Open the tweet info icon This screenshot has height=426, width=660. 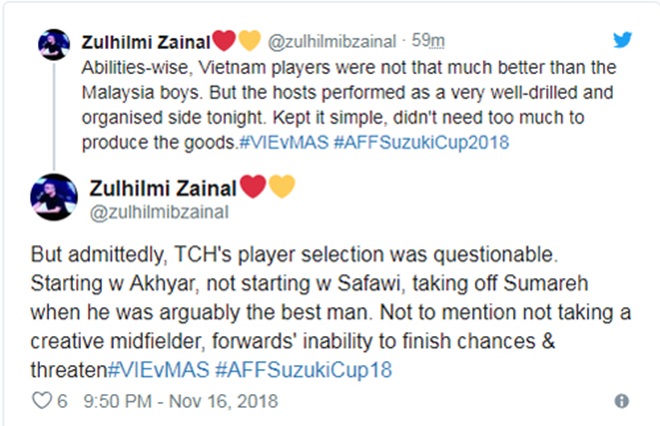tap(621, 401)
